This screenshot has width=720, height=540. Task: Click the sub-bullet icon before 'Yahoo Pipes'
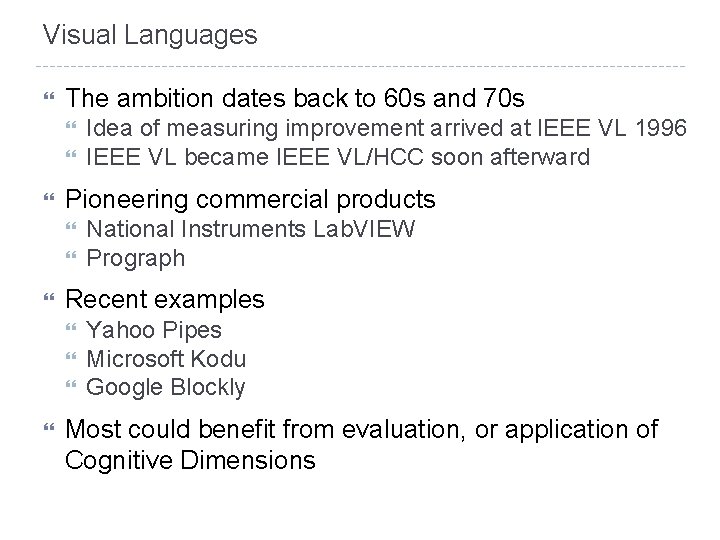pyautogui.click(x=69, y=330)
